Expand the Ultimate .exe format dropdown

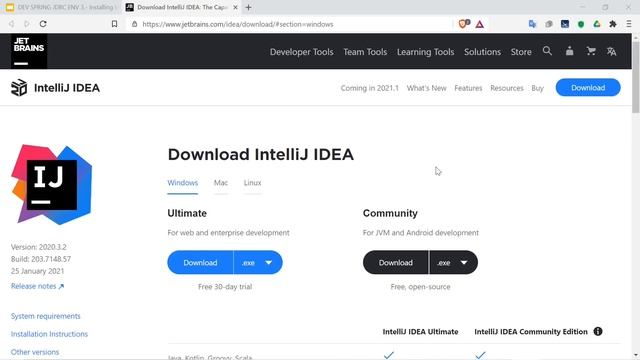click(x=258, y=262)
